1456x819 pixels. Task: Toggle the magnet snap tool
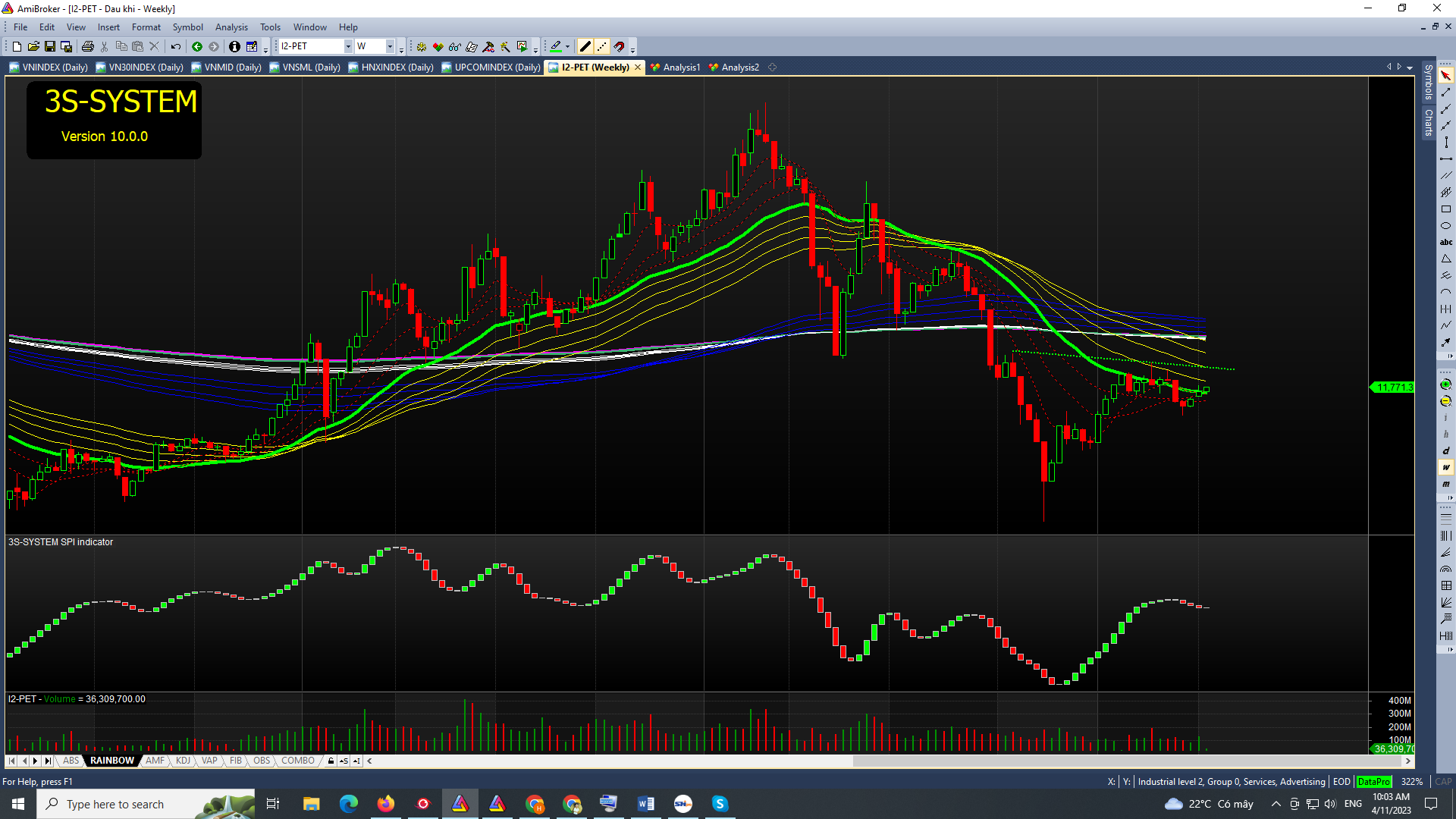[x=620, y=47]
